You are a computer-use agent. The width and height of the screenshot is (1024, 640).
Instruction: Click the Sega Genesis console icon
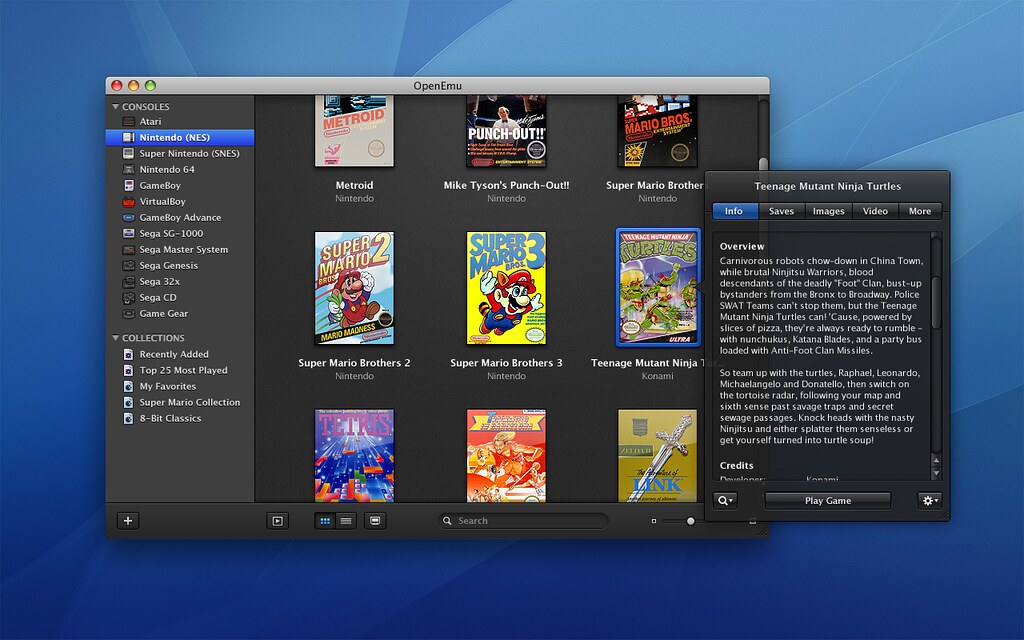pos(129,266)
